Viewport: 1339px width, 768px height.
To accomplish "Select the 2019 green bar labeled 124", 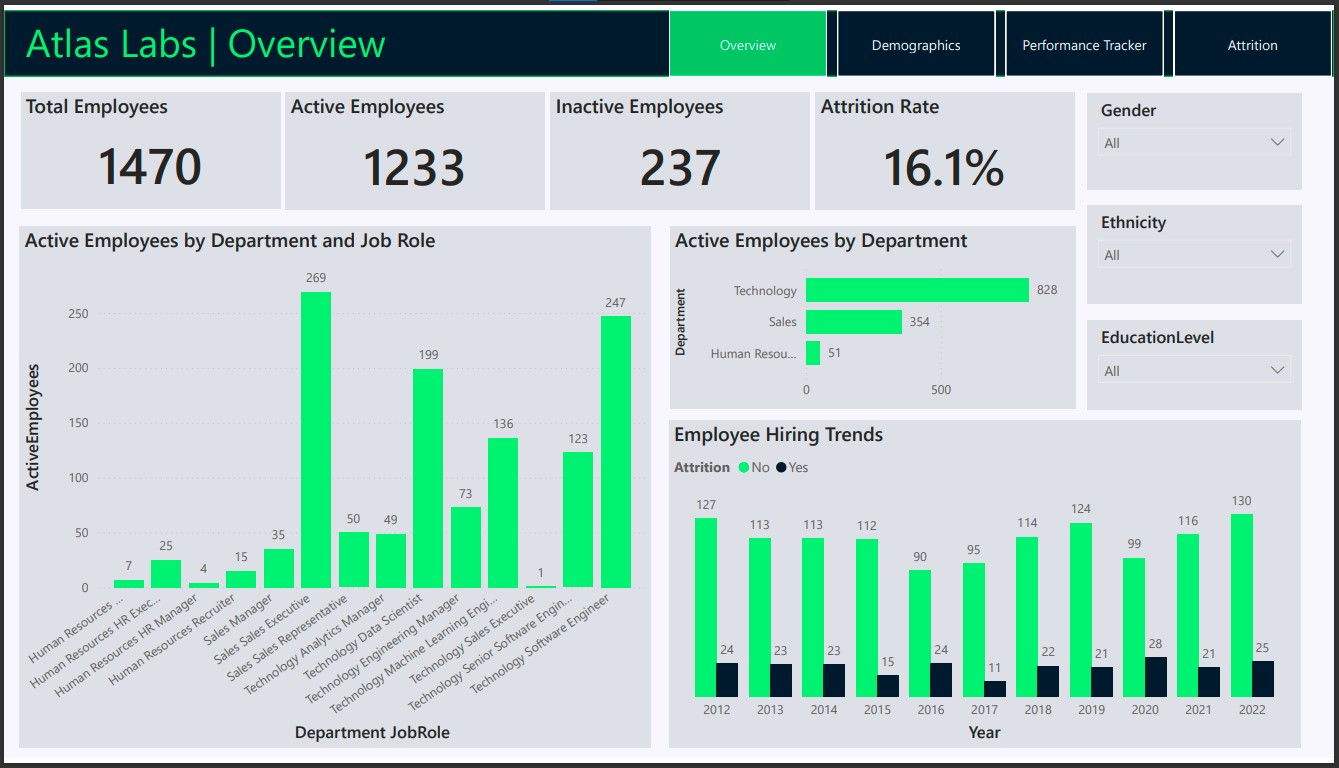I will [x=1081, y=610].
